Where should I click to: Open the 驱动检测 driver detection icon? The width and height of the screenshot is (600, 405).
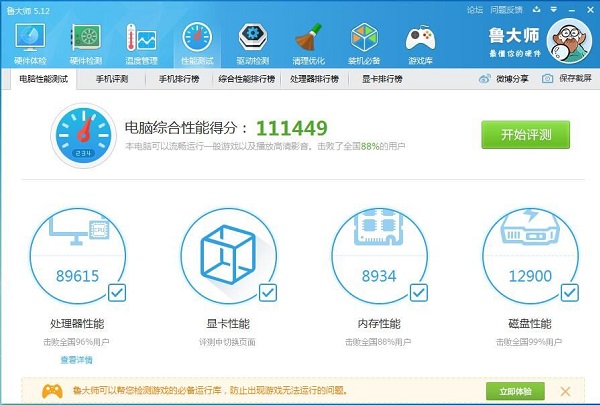click(x=253, y=43)
